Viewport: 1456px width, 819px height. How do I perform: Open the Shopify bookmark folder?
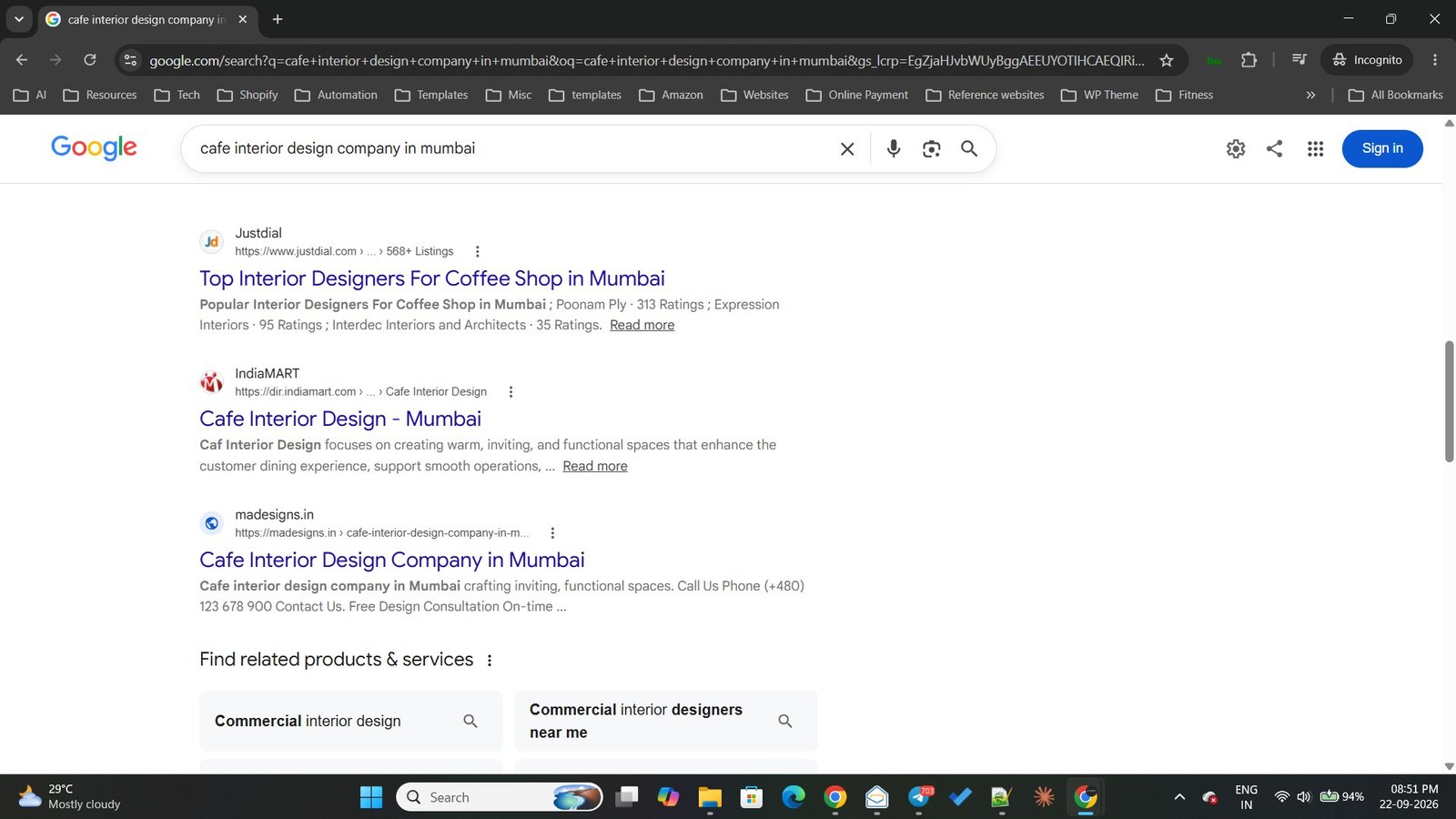coord(247,95)
